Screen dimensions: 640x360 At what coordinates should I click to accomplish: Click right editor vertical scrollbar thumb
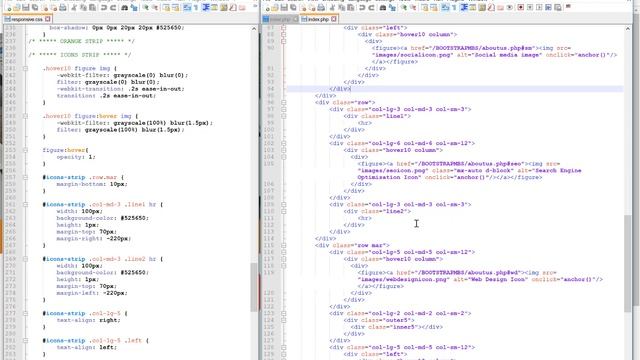[x=628, y=264]
